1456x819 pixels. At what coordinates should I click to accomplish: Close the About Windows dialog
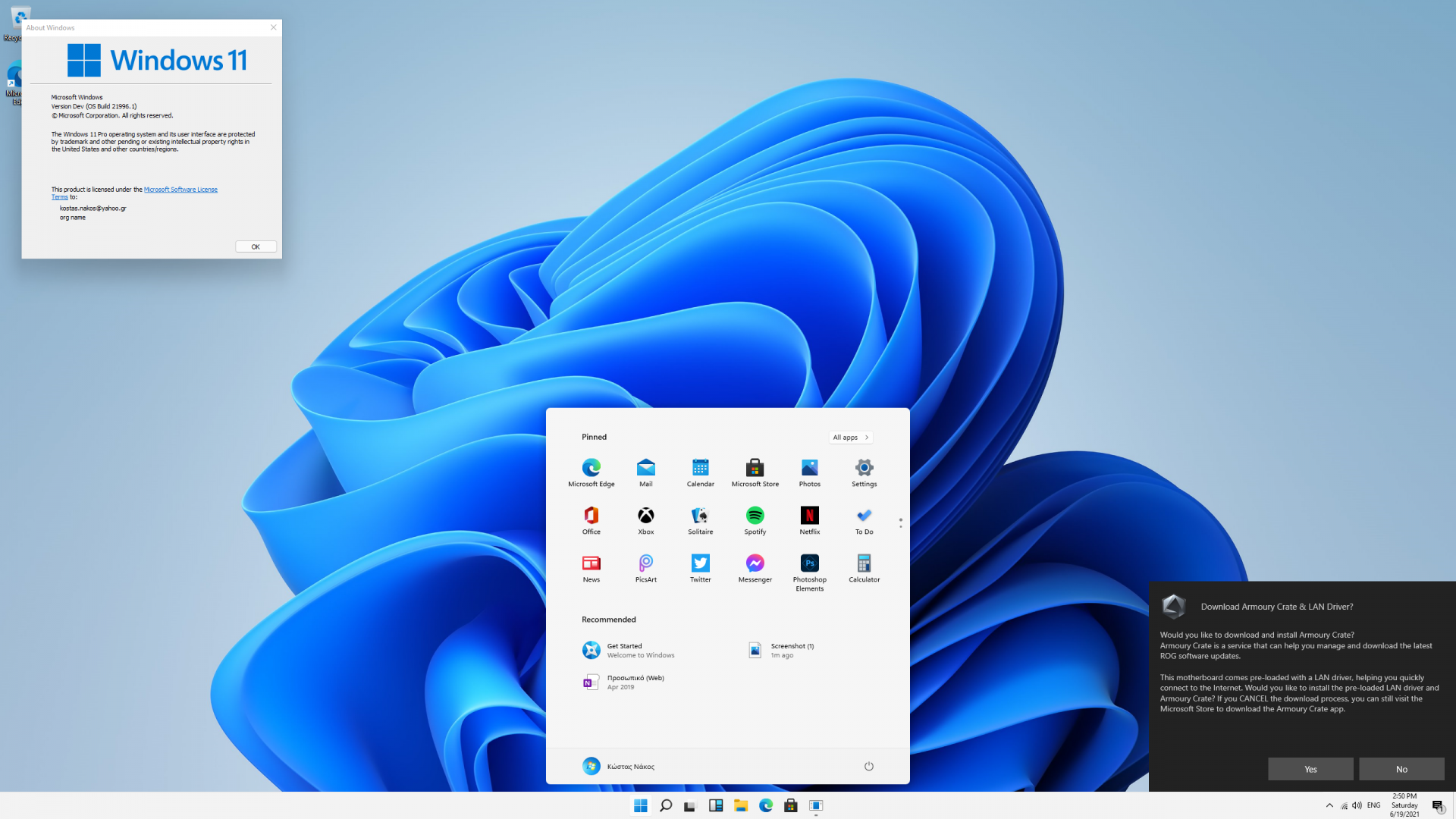273,27
